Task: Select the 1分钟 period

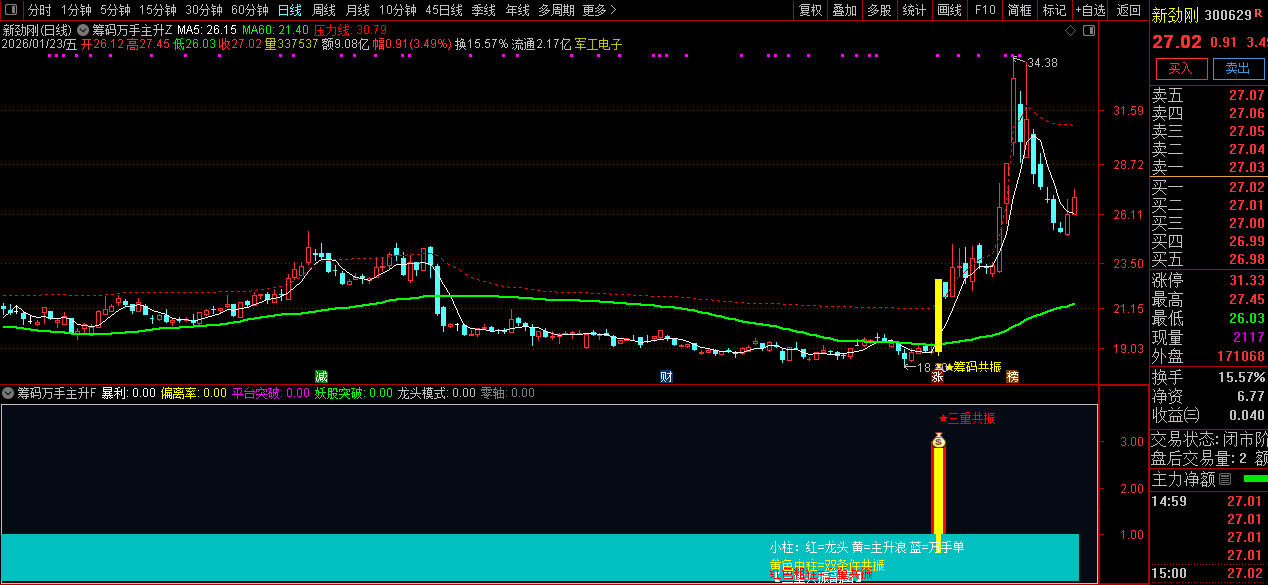Action: coord(76,10)
